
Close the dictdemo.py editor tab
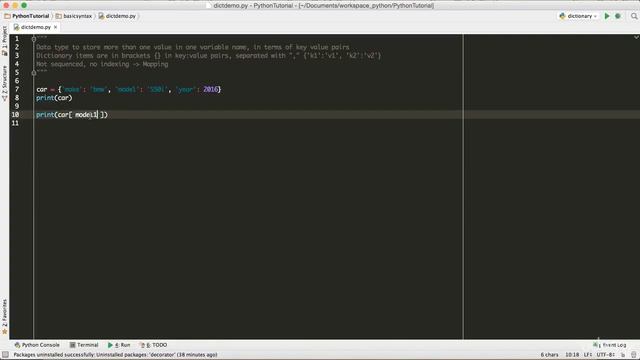tap(56, 27)
